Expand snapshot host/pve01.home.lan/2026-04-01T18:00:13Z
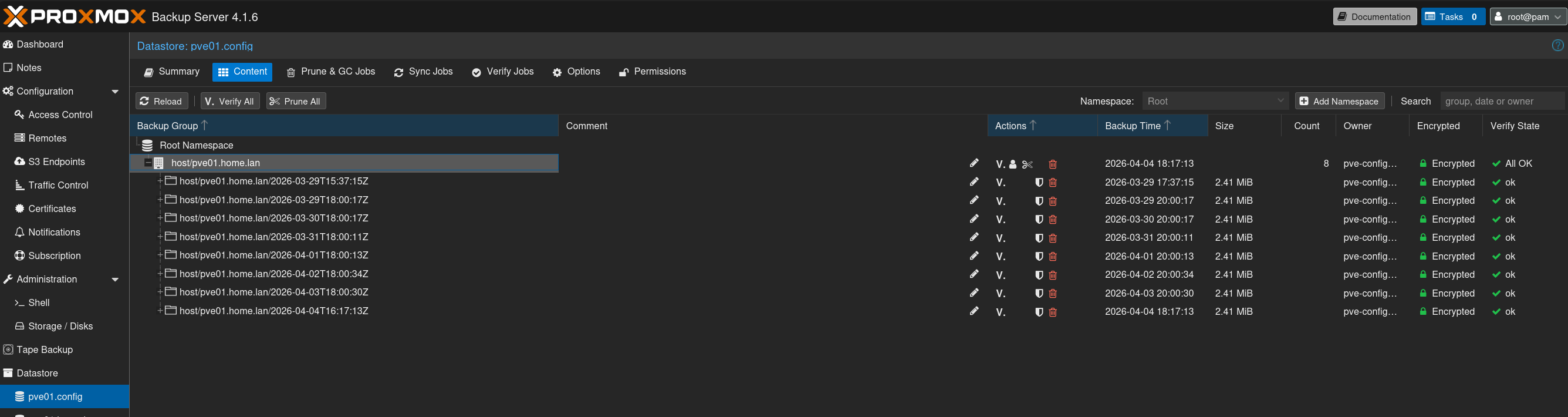This screenshot has width=1568, height=417. (160, 255)
